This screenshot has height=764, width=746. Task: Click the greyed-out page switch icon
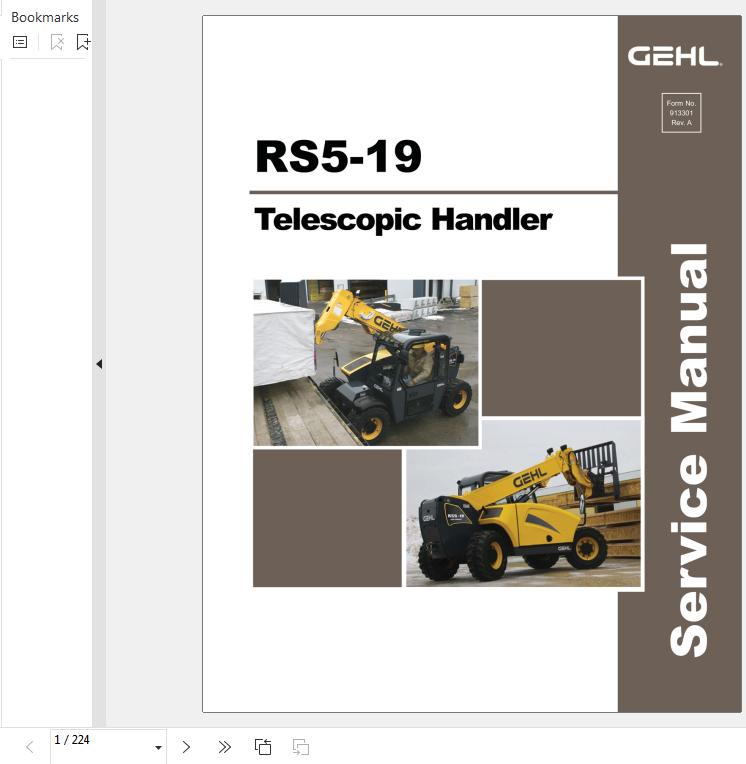pos(301,747)
